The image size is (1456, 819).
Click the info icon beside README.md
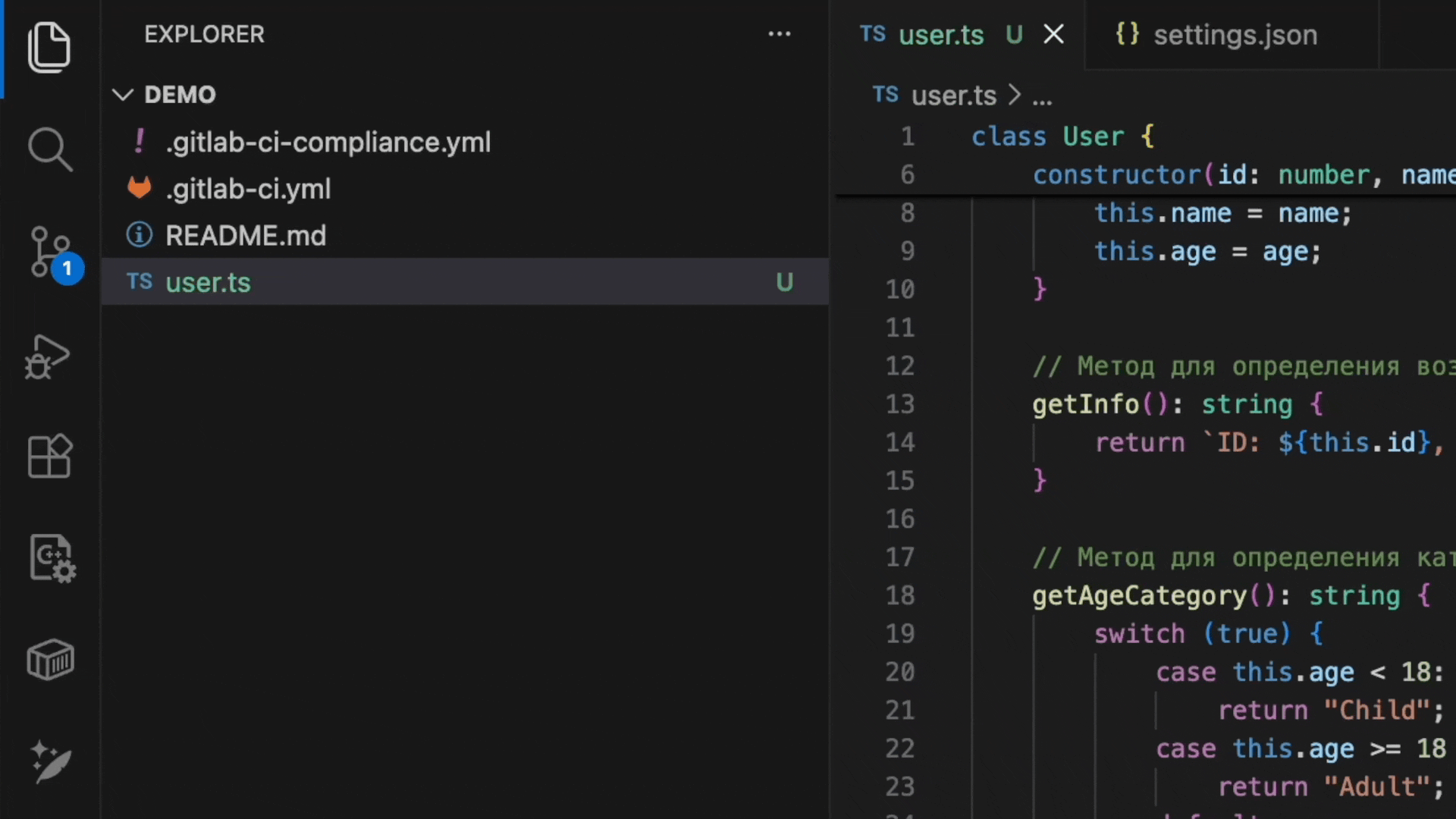140,235
